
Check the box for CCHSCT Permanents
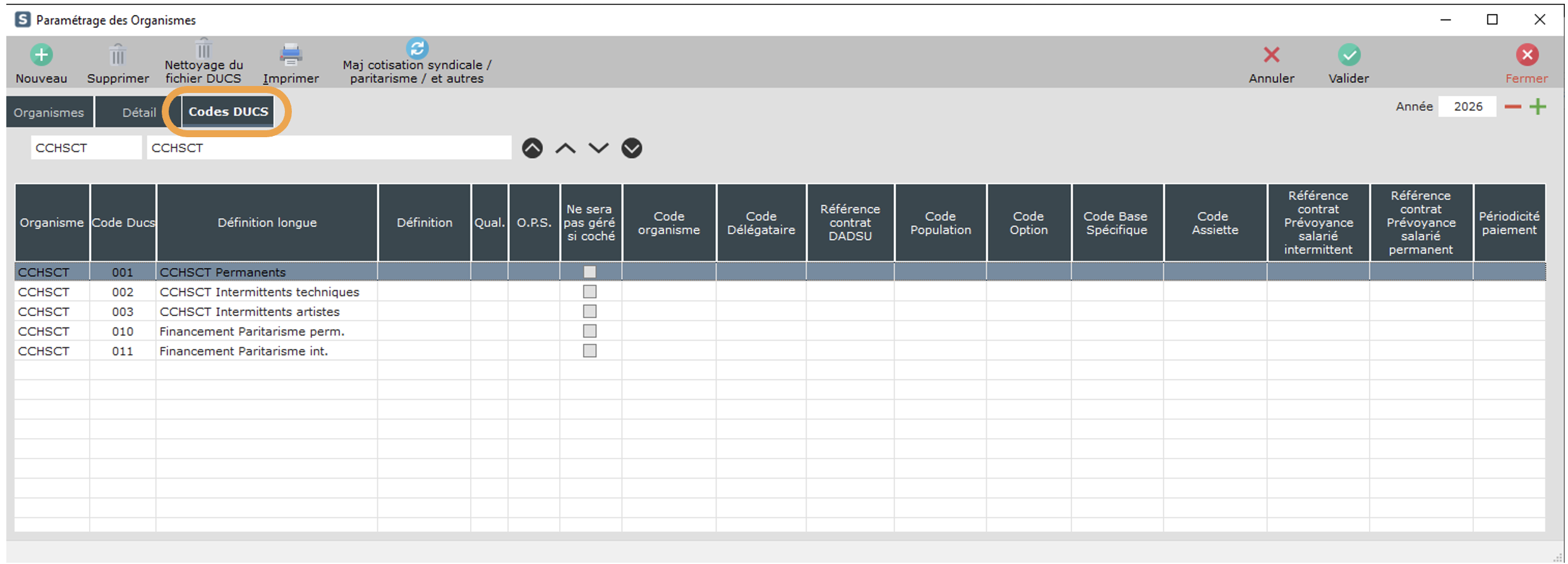point(589,272)
